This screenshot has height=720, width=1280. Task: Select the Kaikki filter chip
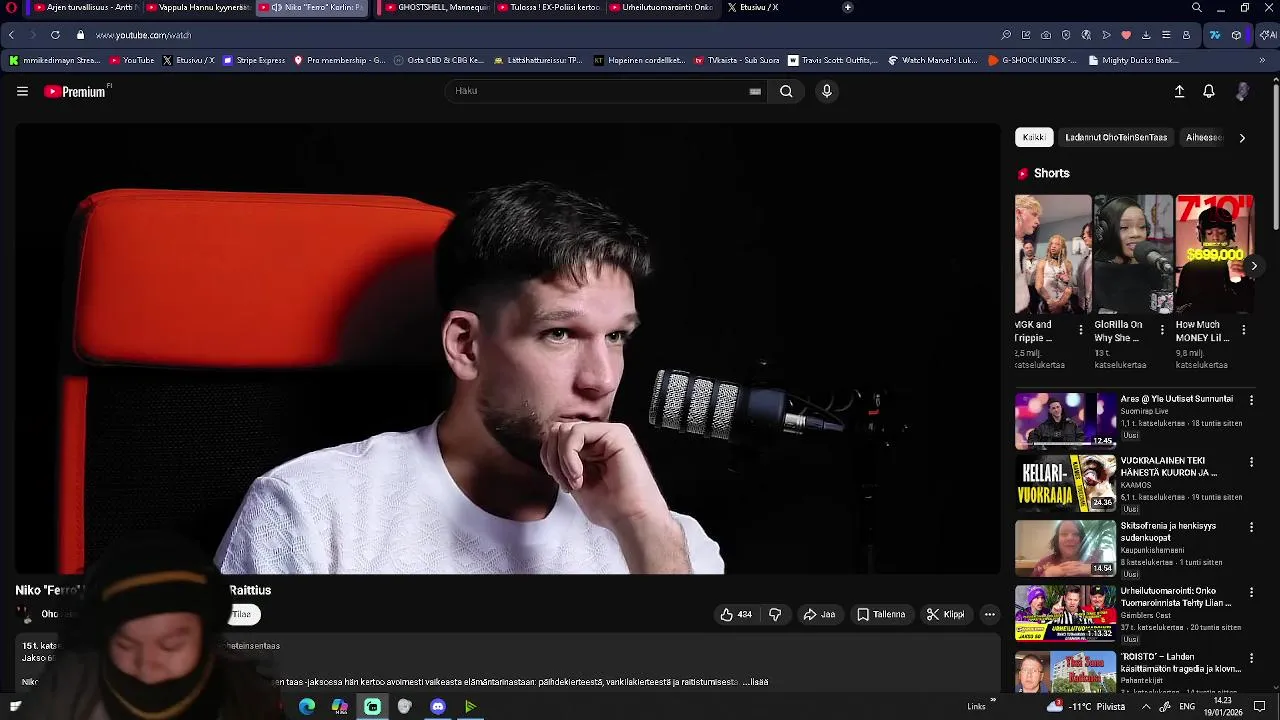tap(1034, 137)
